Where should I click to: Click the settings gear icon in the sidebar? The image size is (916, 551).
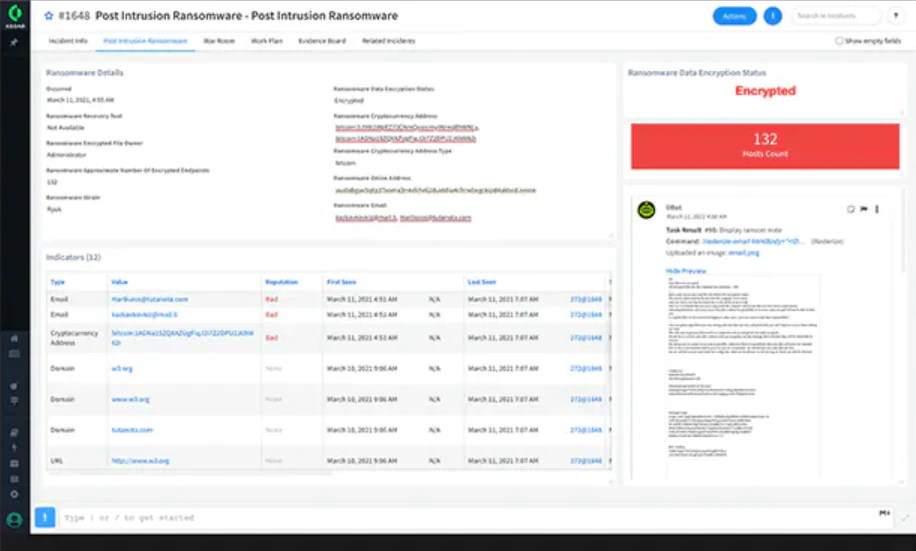15,494
